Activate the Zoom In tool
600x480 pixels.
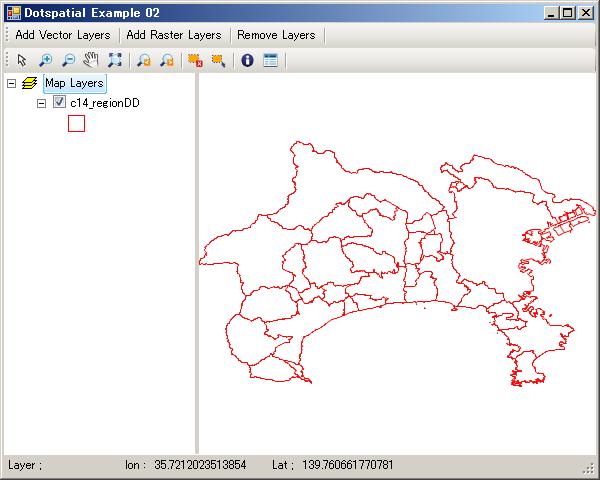click(45, 60)
